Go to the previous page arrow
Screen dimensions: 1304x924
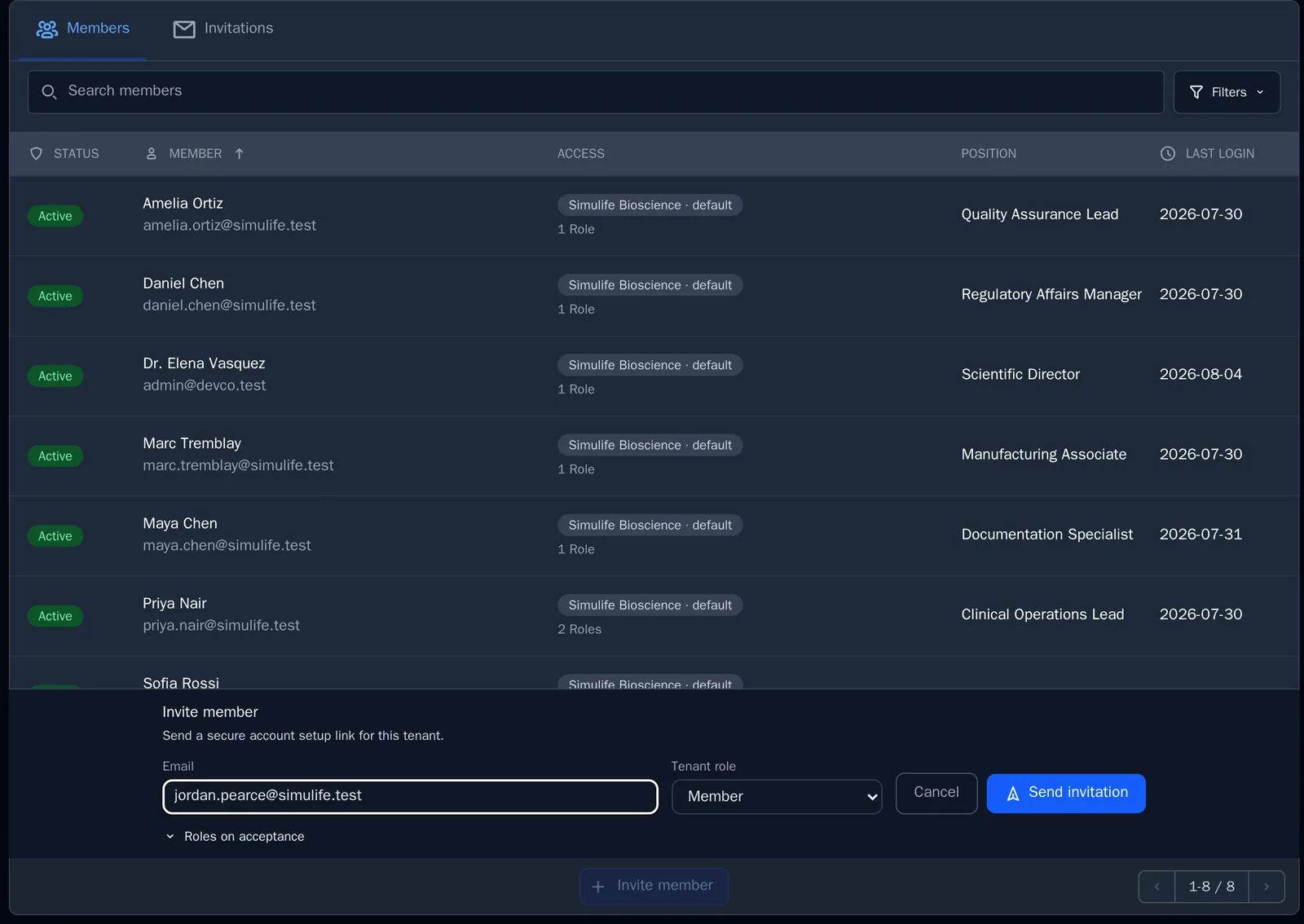point(1156,887)
